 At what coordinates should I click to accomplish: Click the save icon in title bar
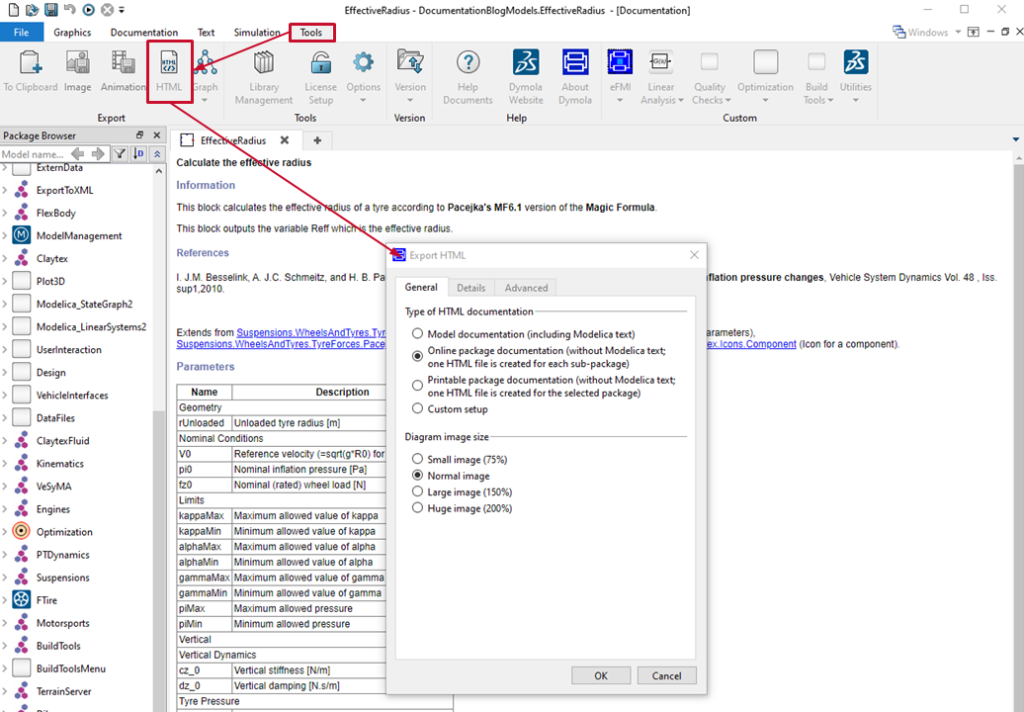50,10
